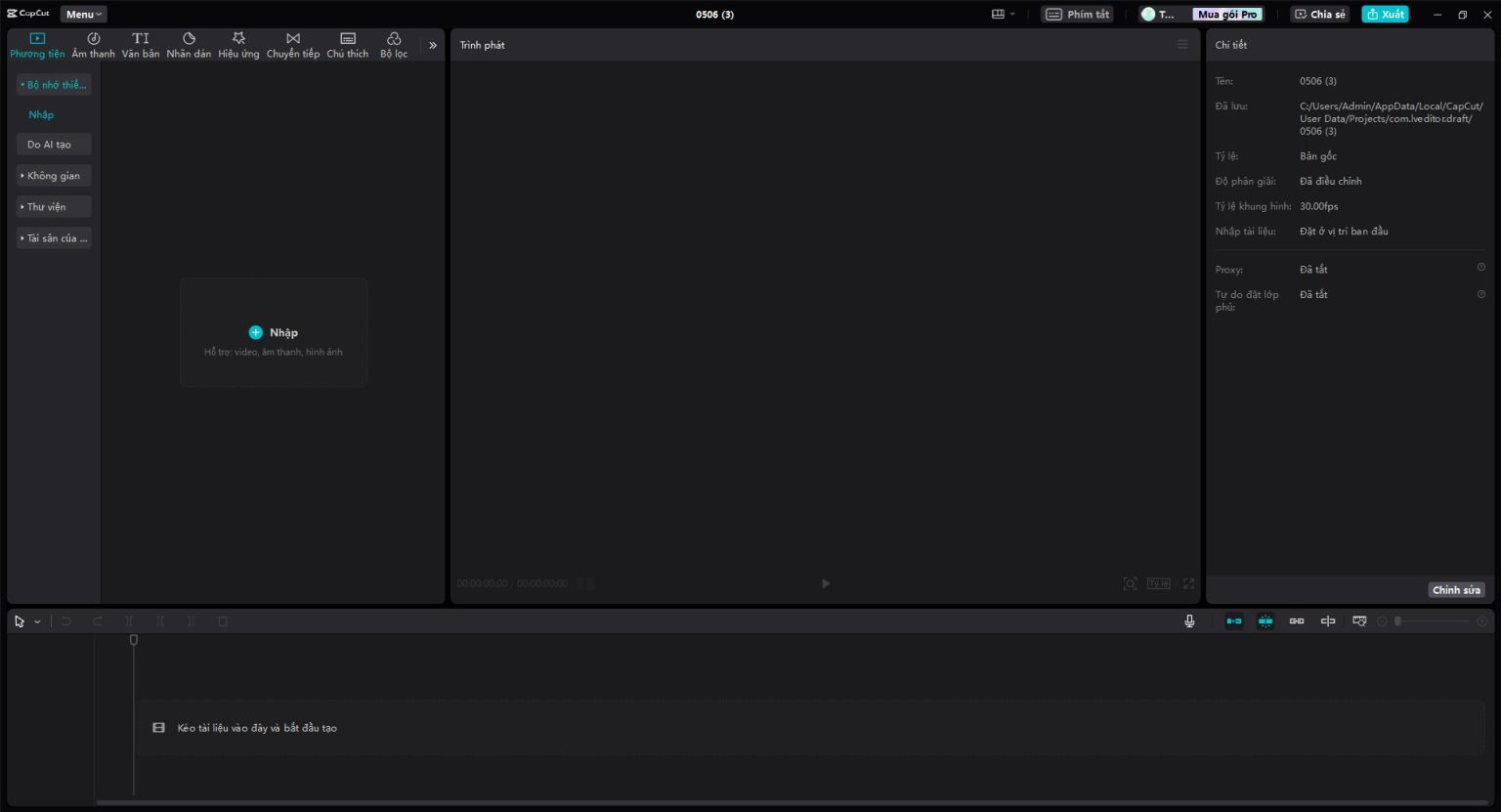Click the link/unlink clips icon in timeline toolbar

(x=1297, y=620)
